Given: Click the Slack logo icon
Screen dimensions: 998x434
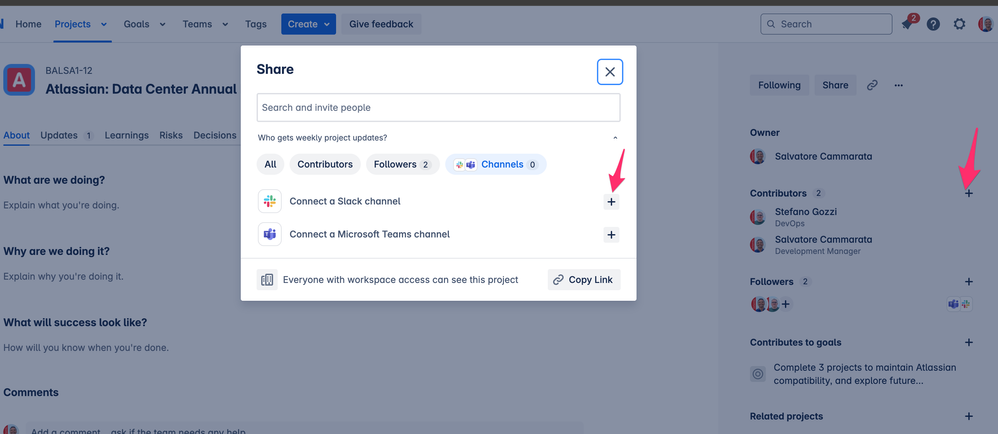Looking at the screenshot, I should (x=270, y=201).
